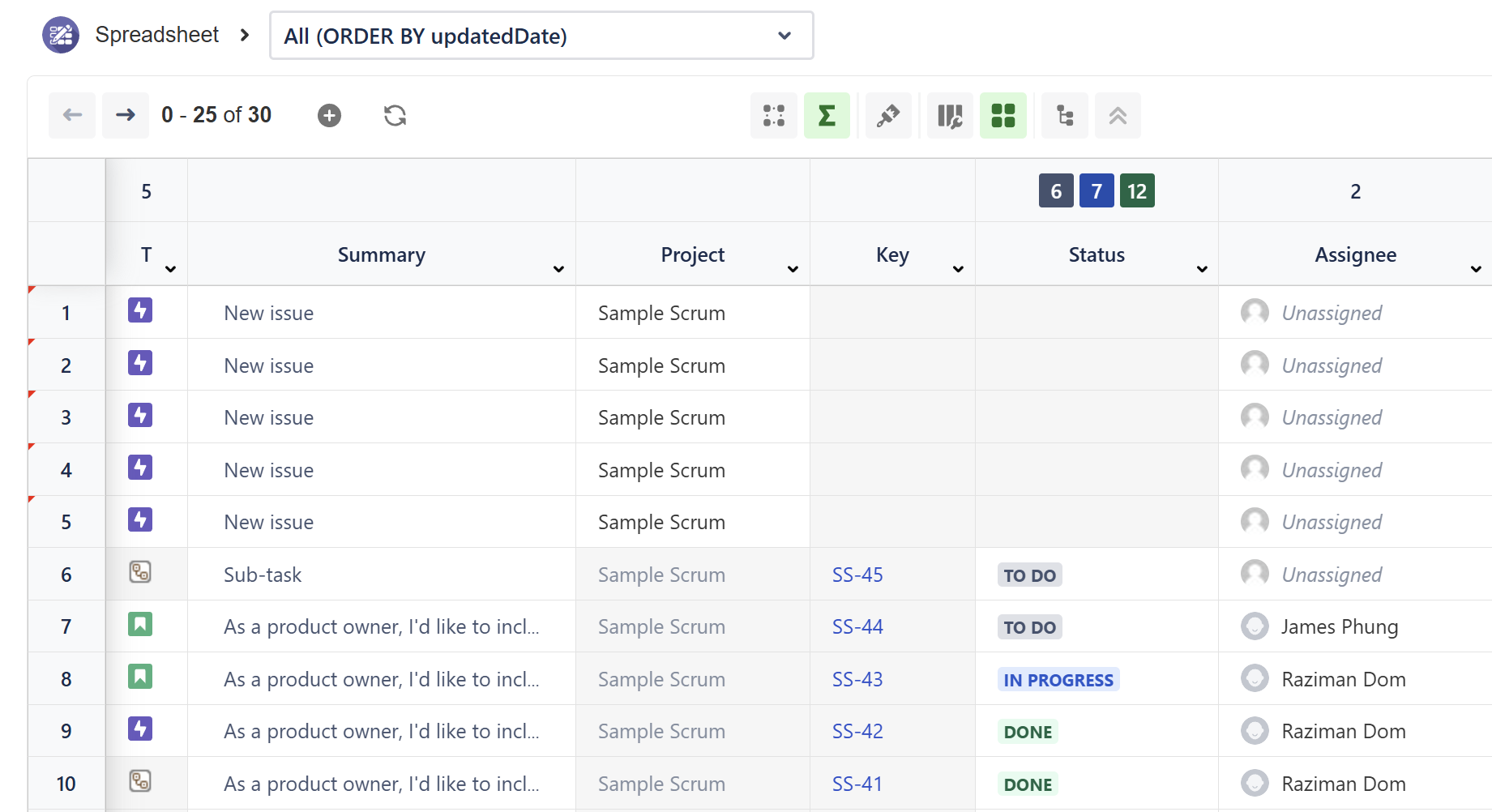Image resolution: width=1492 pixels, height=812 pixels.
Task: Click the Spreadsheet app logo icon
Action: (x=61, y=35)
